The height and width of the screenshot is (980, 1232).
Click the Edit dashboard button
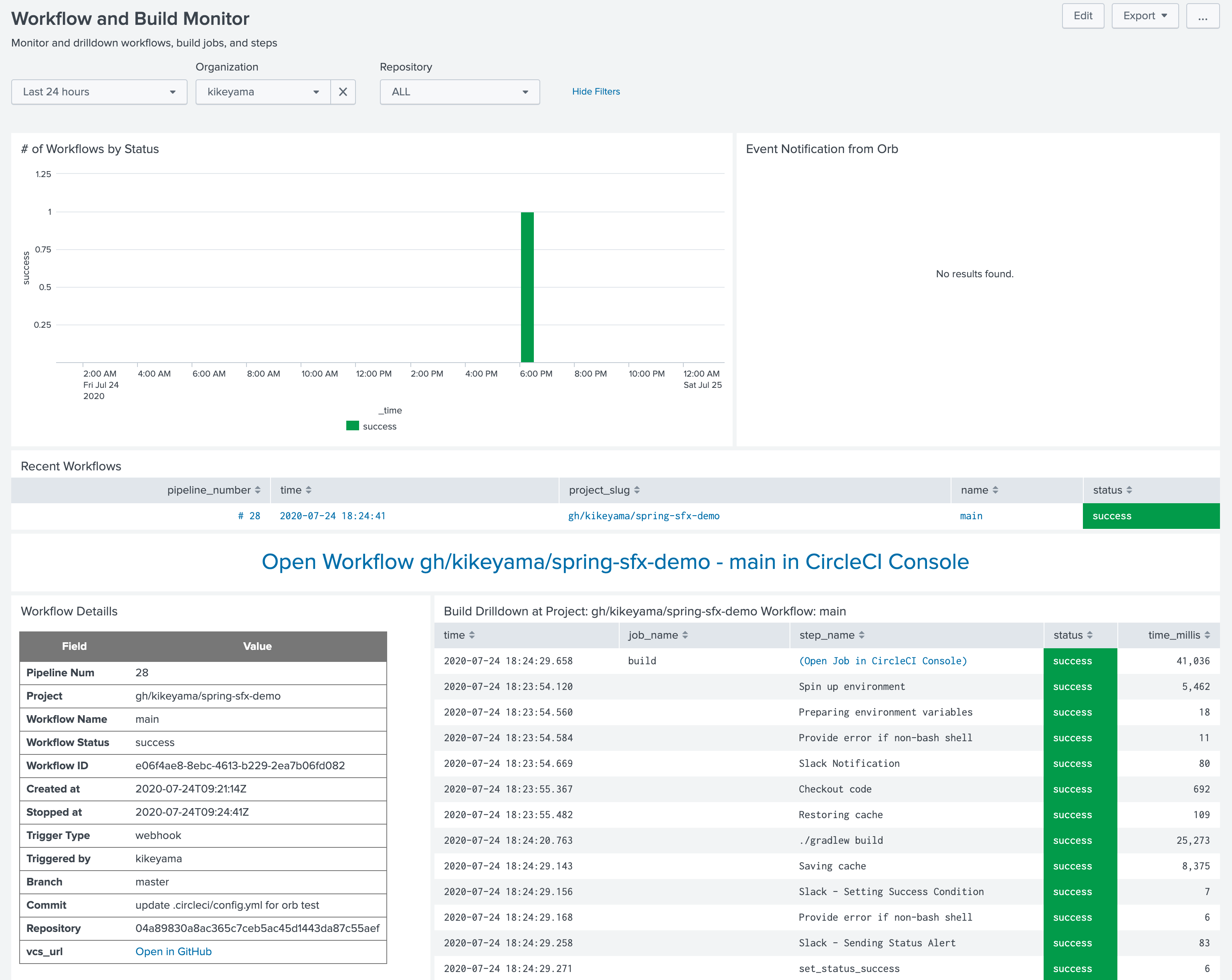point(1082,16)
